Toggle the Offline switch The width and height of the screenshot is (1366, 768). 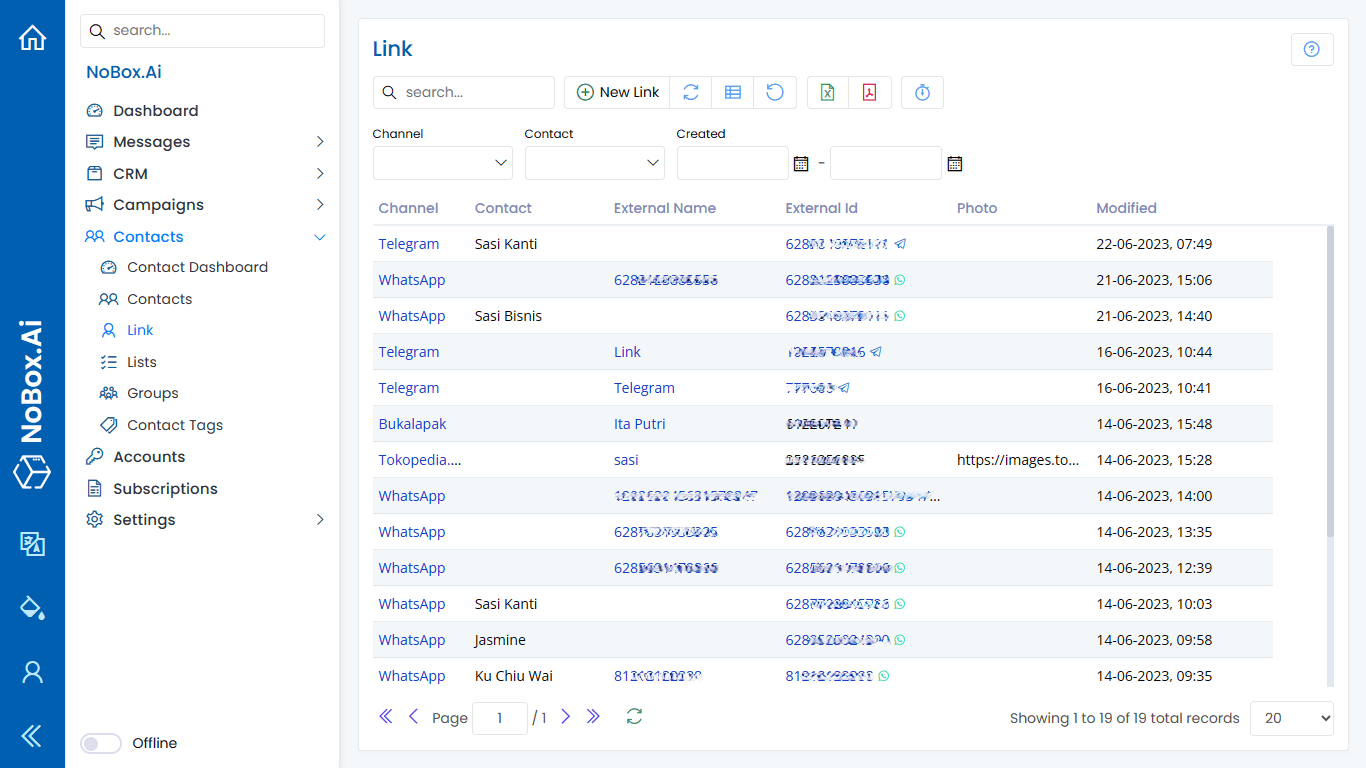(100, 743)
